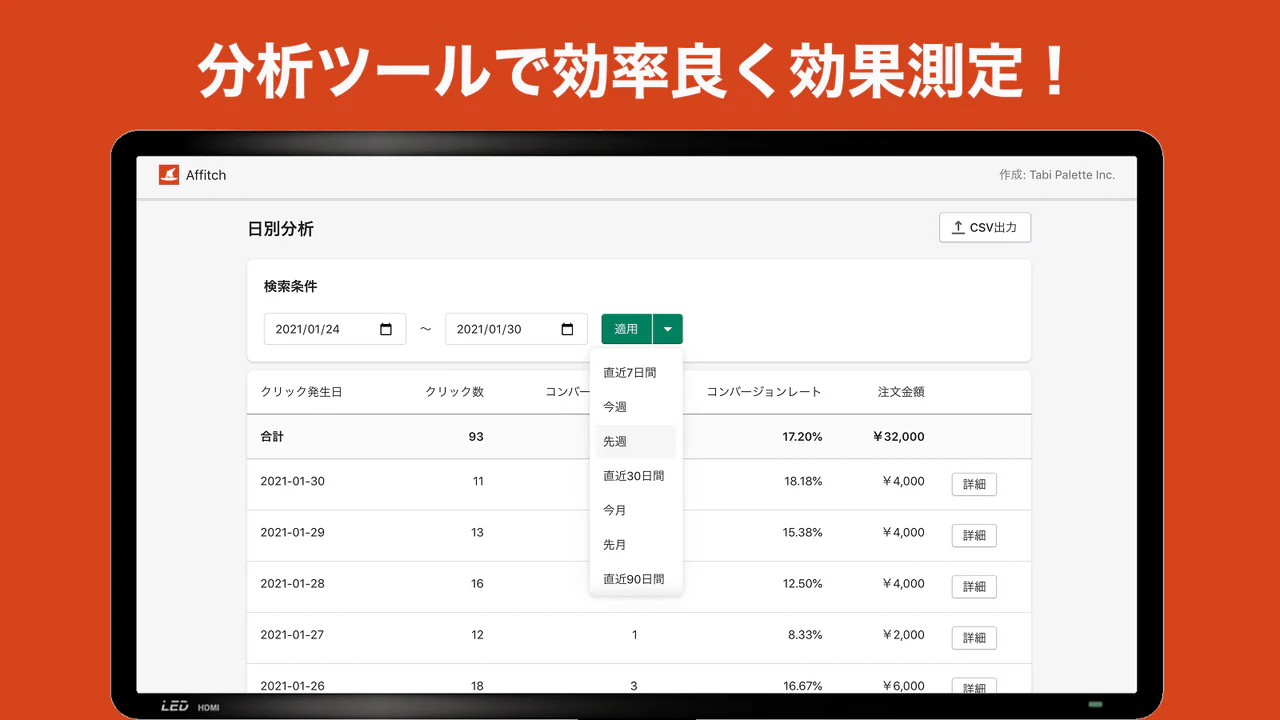
Task: Click the total rate 17.20%
Action: point(802,437)
